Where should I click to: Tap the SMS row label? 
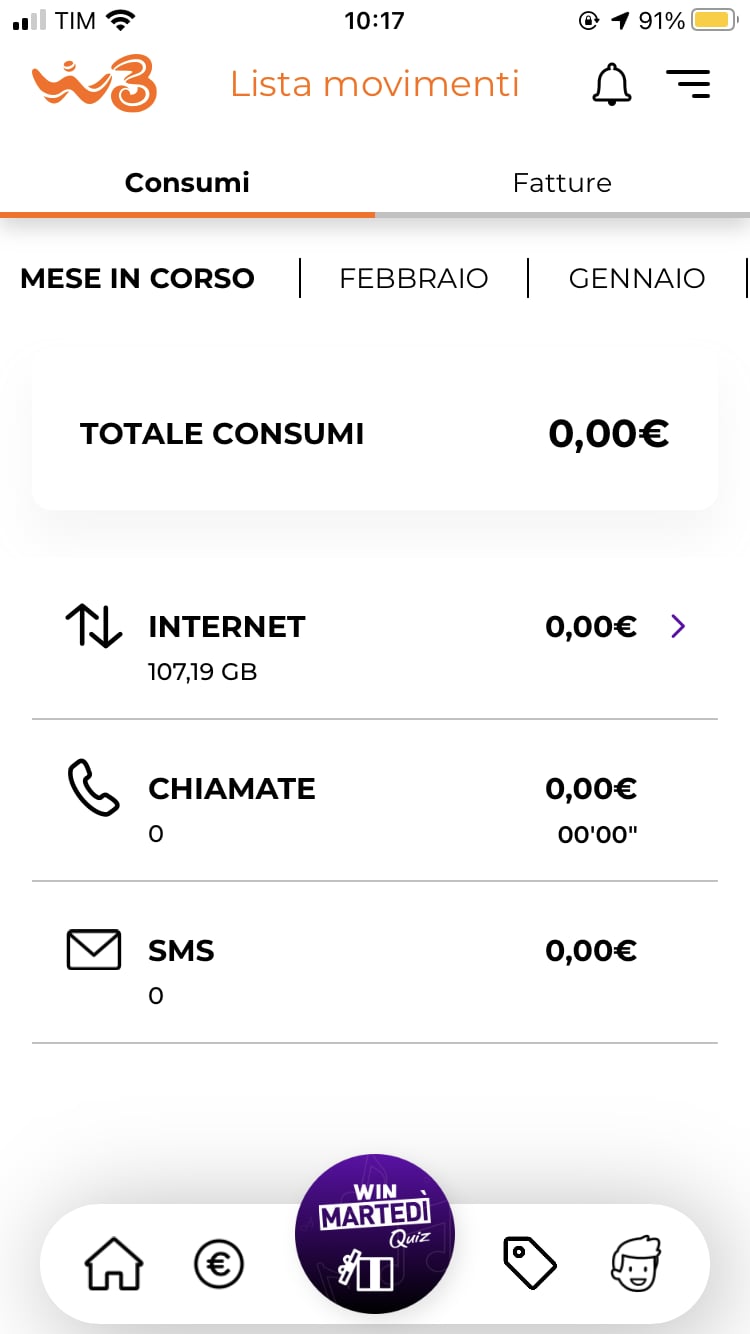coord(181,951)
